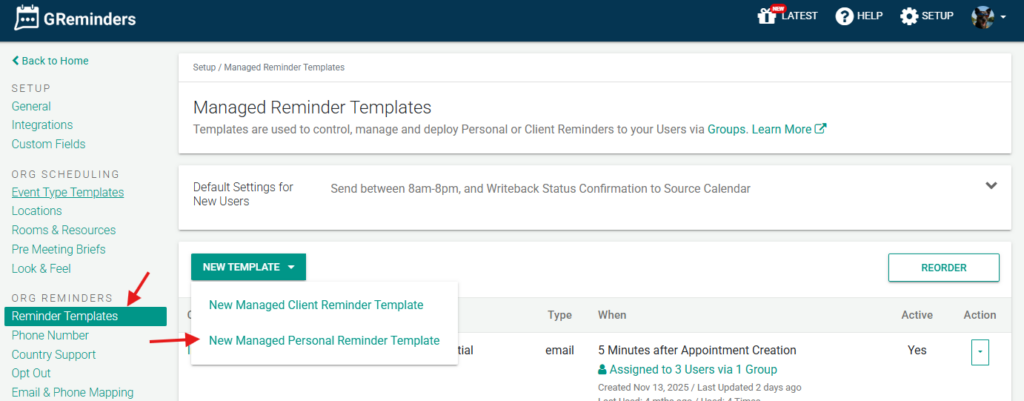The width and height of the screenshot is (1024, 401).
Task: Open the Groups link
Action: pos(726,129)
